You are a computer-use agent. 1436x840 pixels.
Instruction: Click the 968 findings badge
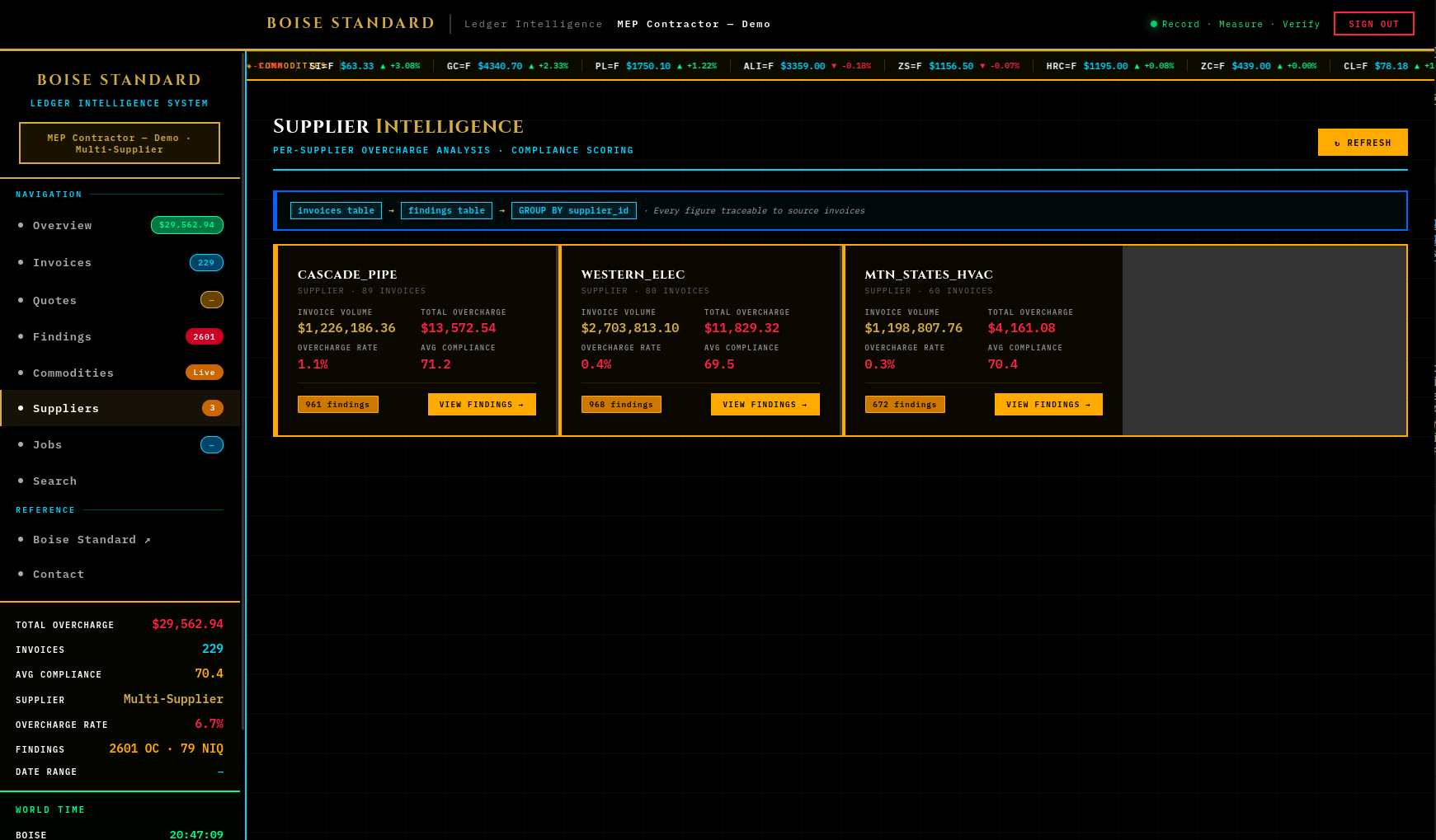click(x=621, y=405)
